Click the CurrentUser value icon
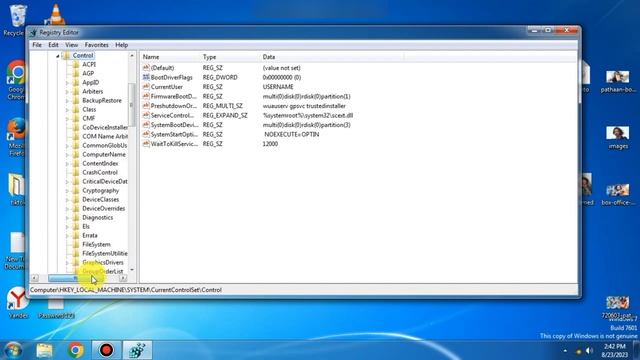The image size is (640, 360). [146, 87]
